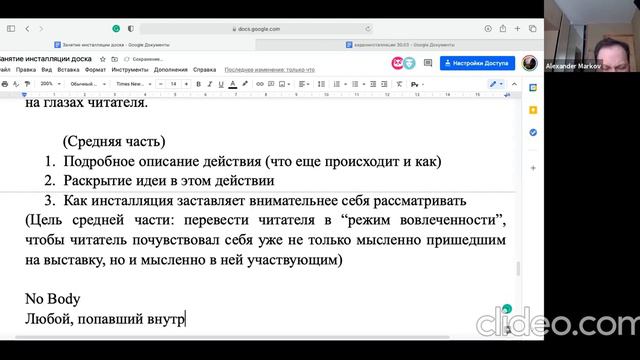The width and height of the screenshot is (640, 360).
Task: Open the highlight color marker tool
Action: pos(245,84)
